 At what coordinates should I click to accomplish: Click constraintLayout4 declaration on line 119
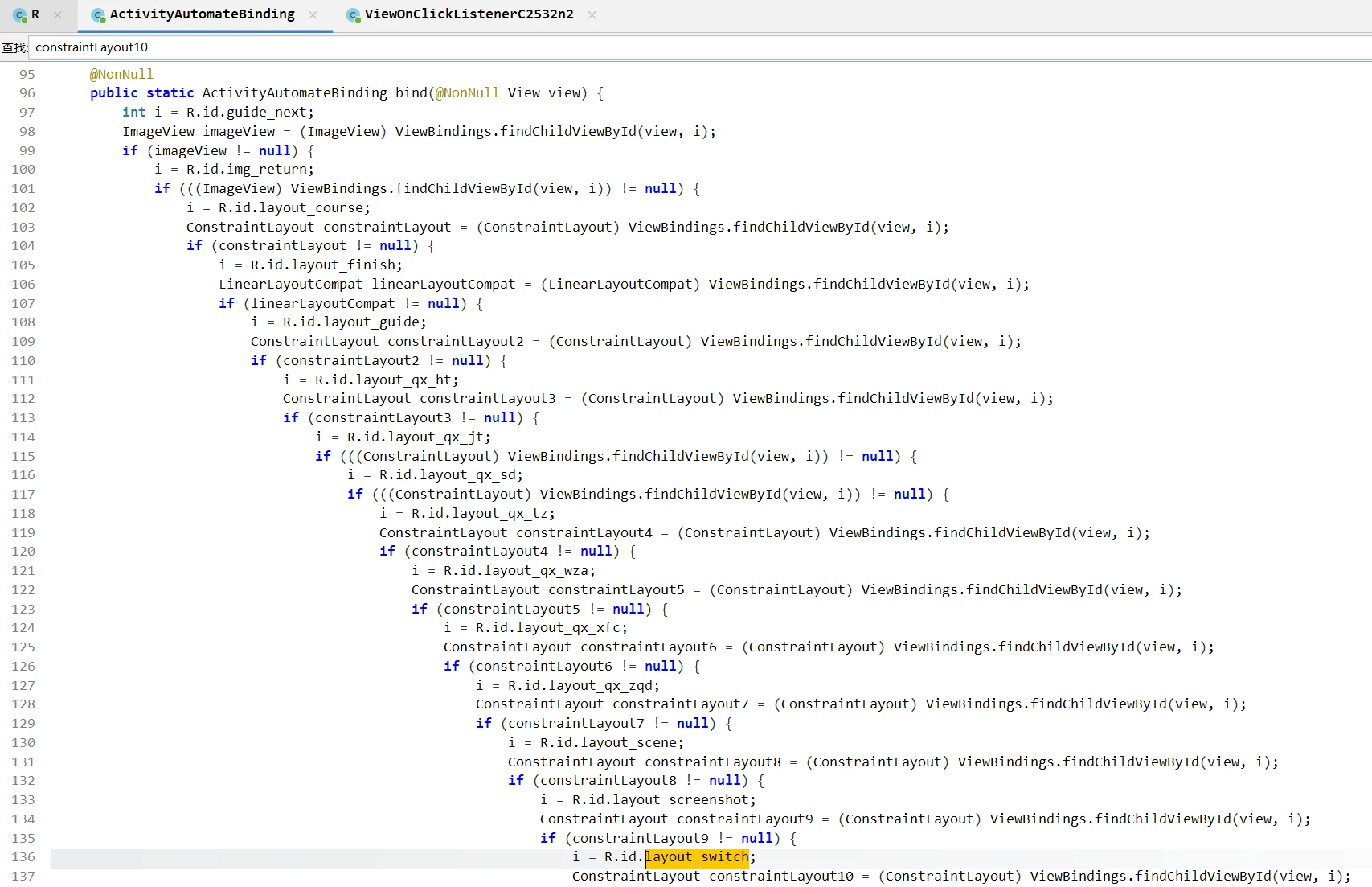[x=584, y=533]
